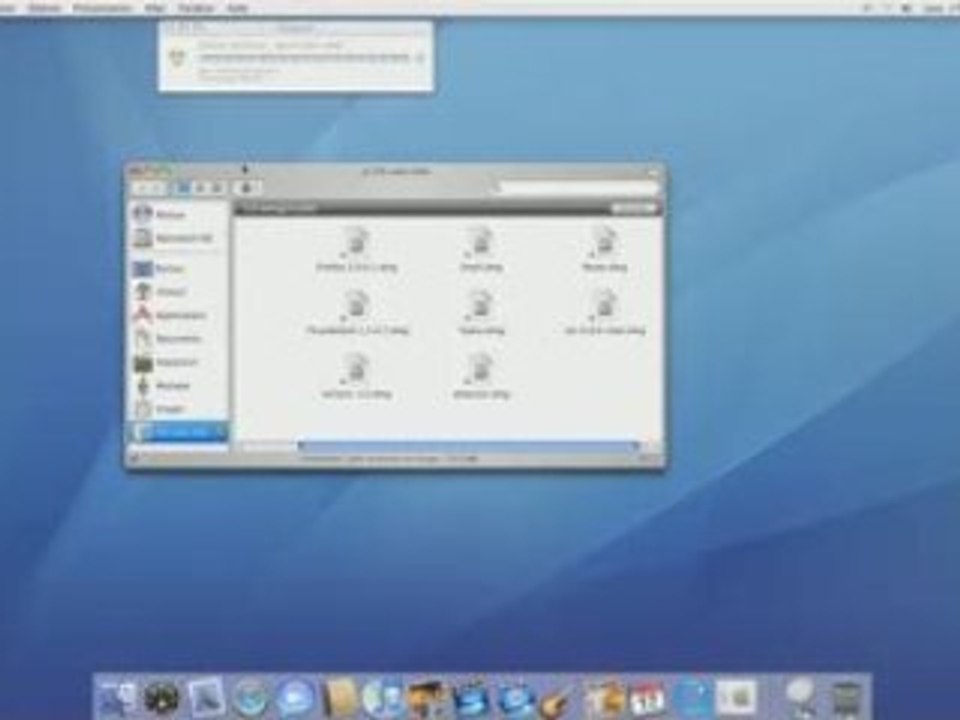960x720 pixels.
Task: Open the Aide menu
Action: [238, 7]
